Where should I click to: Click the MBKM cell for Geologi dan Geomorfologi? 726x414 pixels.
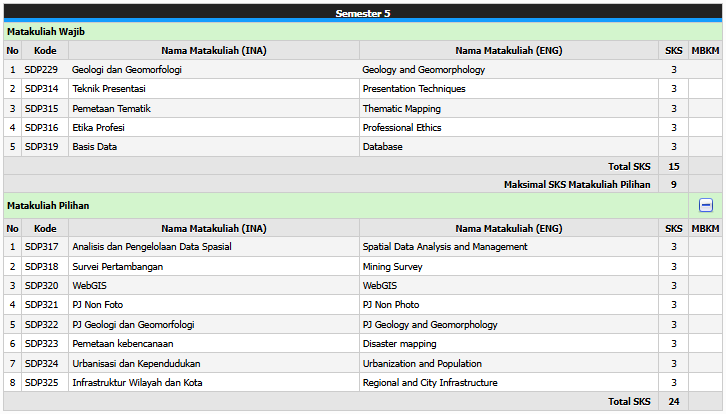704,70
